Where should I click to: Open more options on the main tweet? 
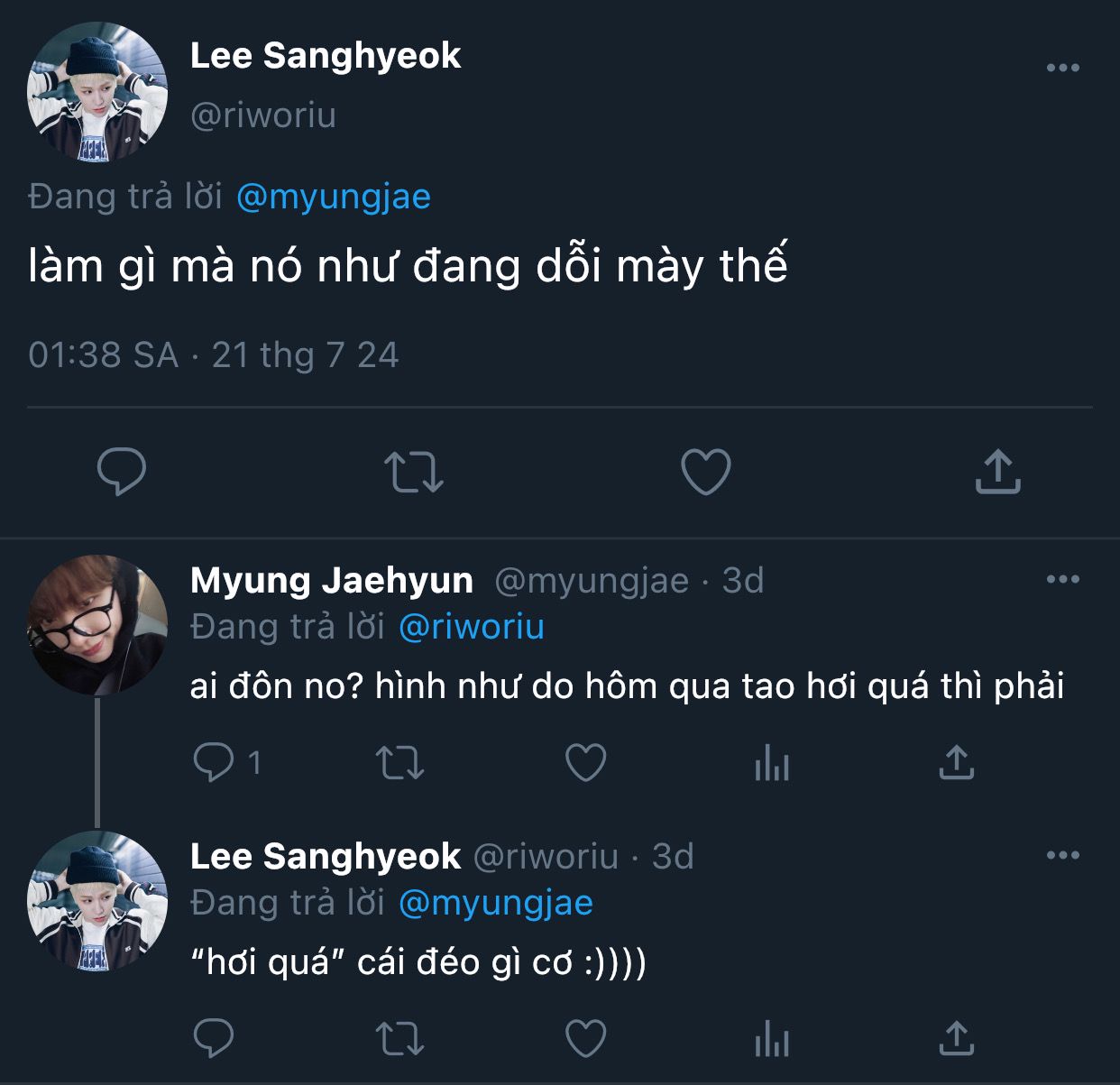coord(1062,68)
